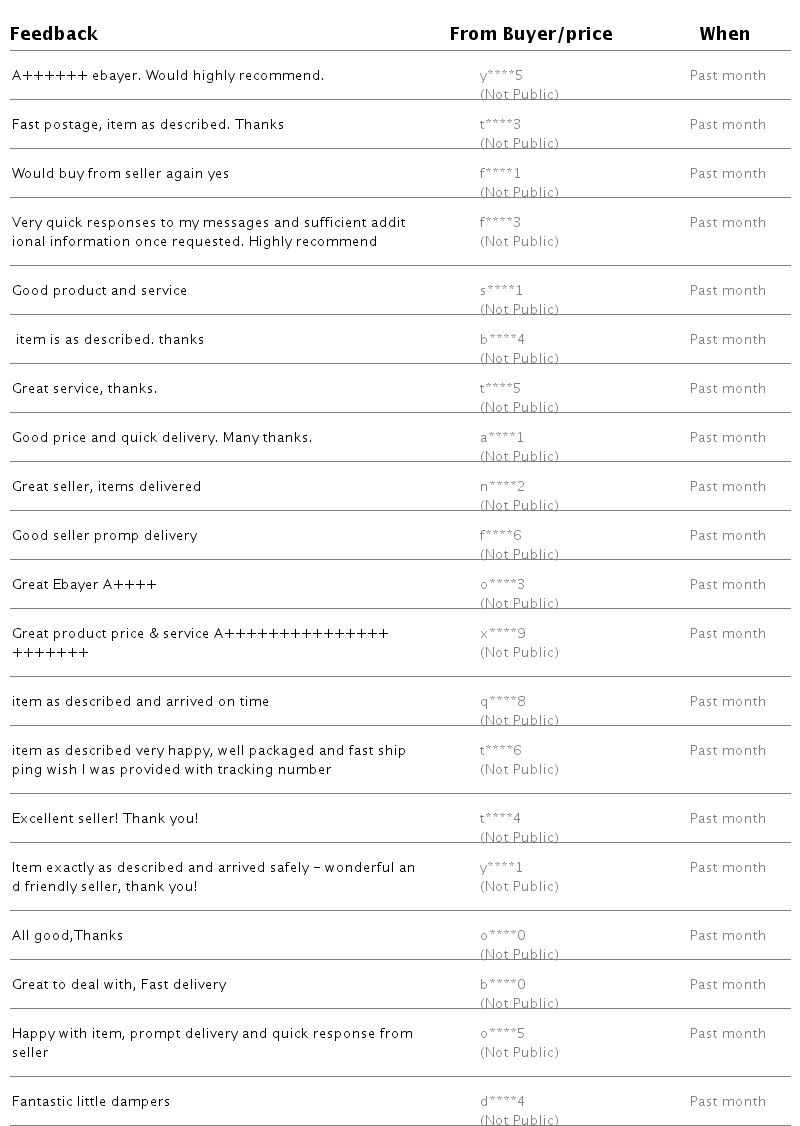The image size is (800, 1126).
Task: Click buyer f****1 username
Action: coord(500,174)
